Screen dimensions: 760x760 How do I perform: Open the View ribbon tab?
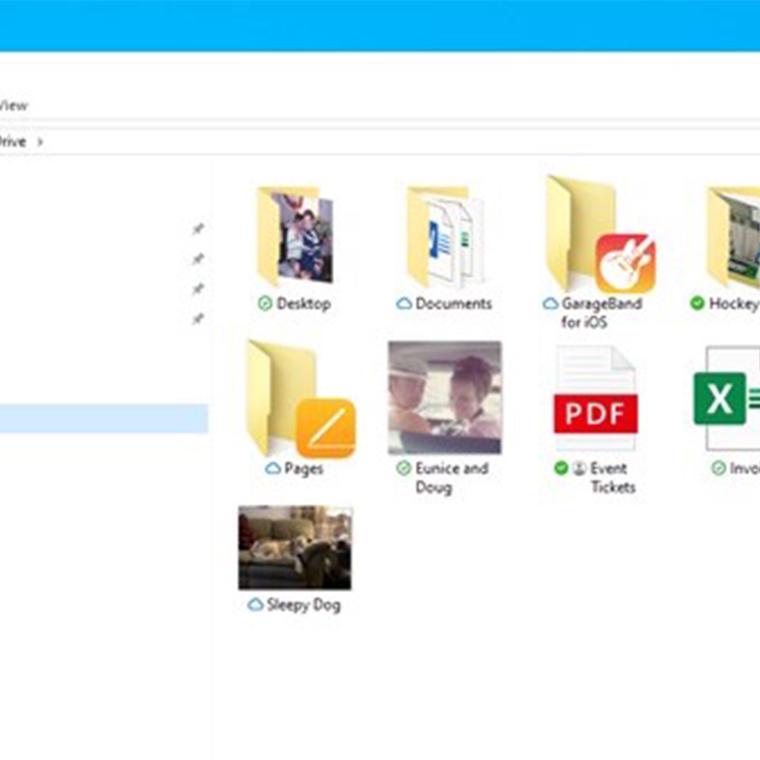click(14, 105)
